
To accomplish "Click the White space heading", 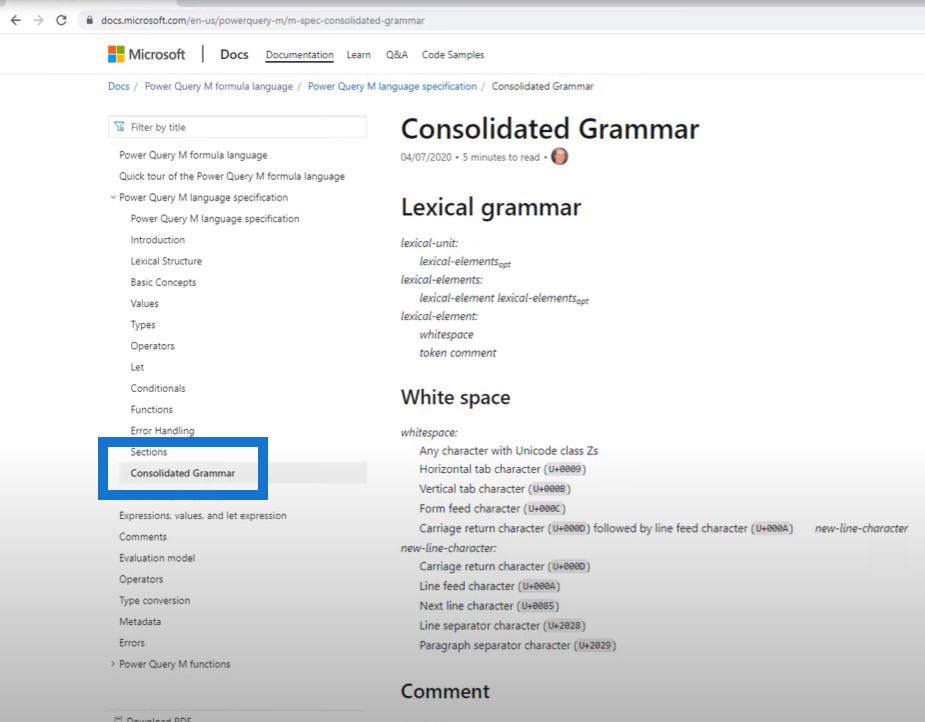I will click(x=455, y=398).
